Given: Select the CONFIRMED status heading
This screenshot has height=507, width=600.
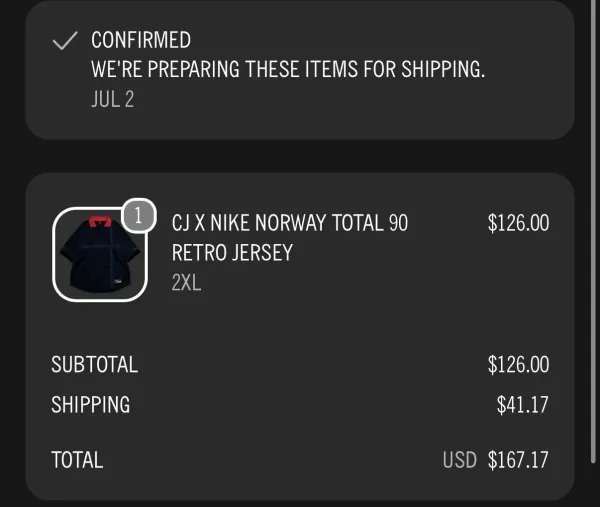Looking at the screenshot, I should pos(141,40).
